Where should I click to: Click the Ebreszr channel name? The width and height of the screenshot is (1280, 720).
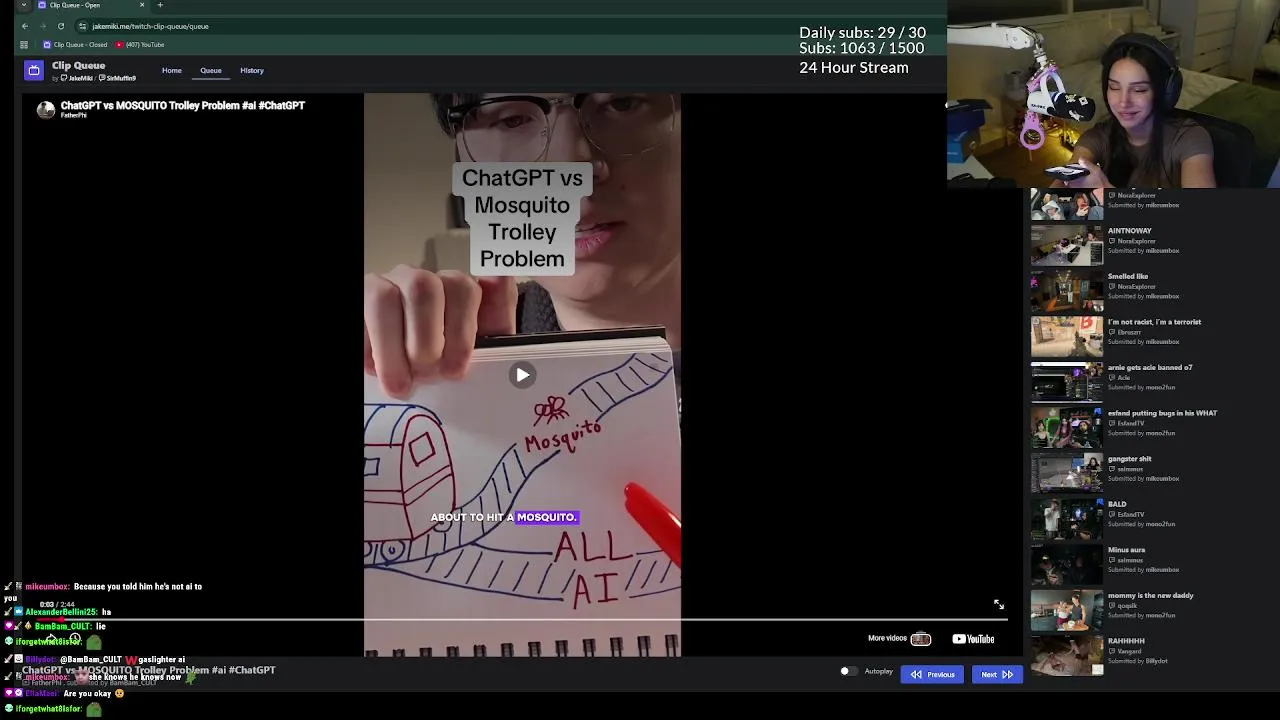(1129, 332)
